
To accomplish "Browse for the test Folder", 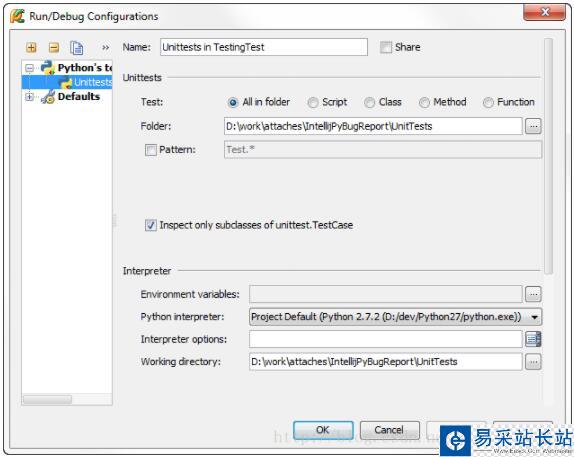I will tap(533, 127).
